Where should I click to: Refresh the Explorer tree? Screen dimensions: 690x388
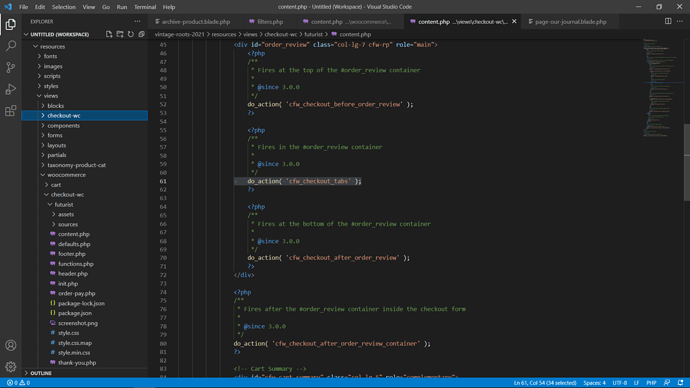point(131,34)
